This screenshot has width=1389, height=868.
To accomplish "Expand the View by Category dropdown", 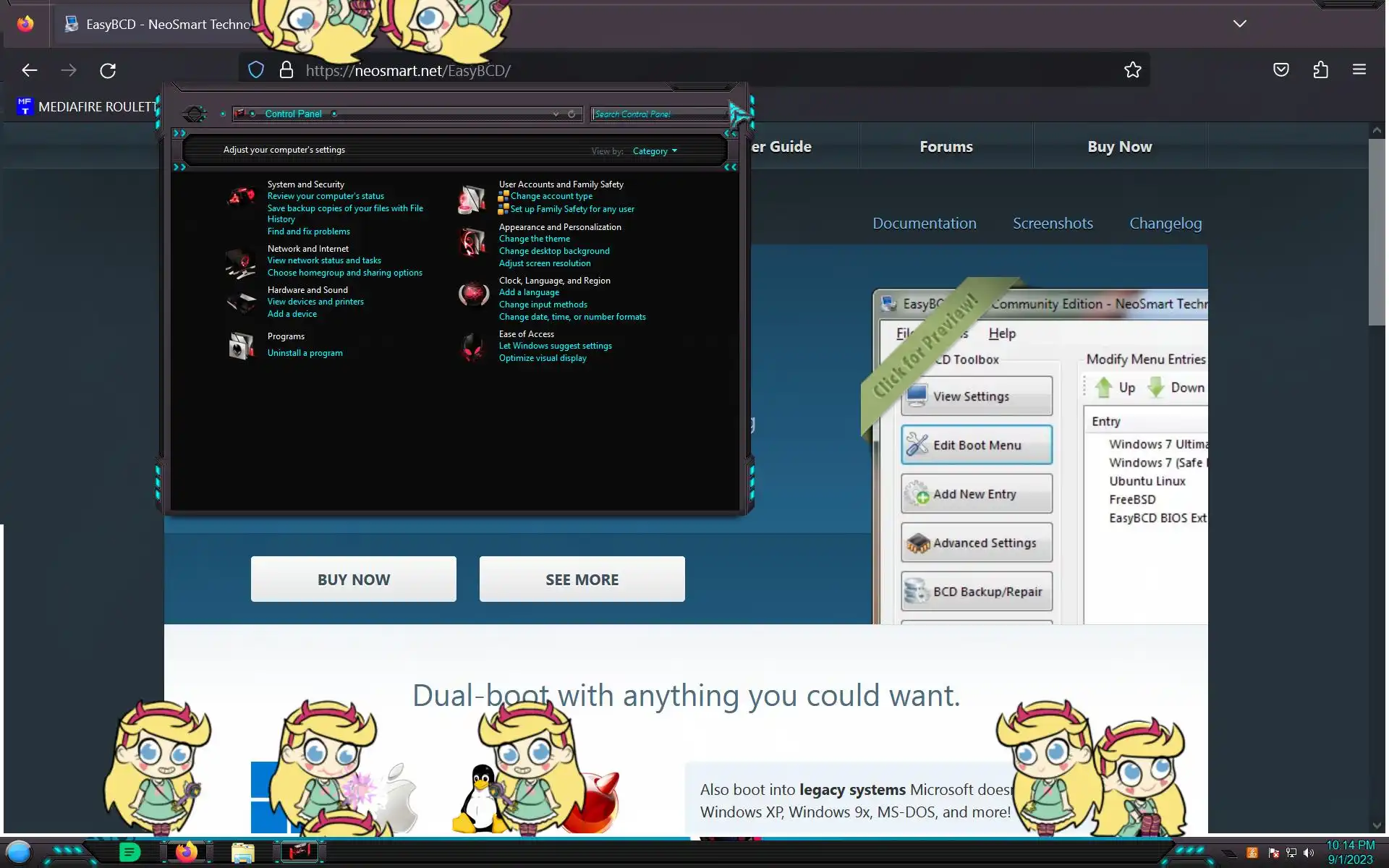I will (x=655, y=151).
